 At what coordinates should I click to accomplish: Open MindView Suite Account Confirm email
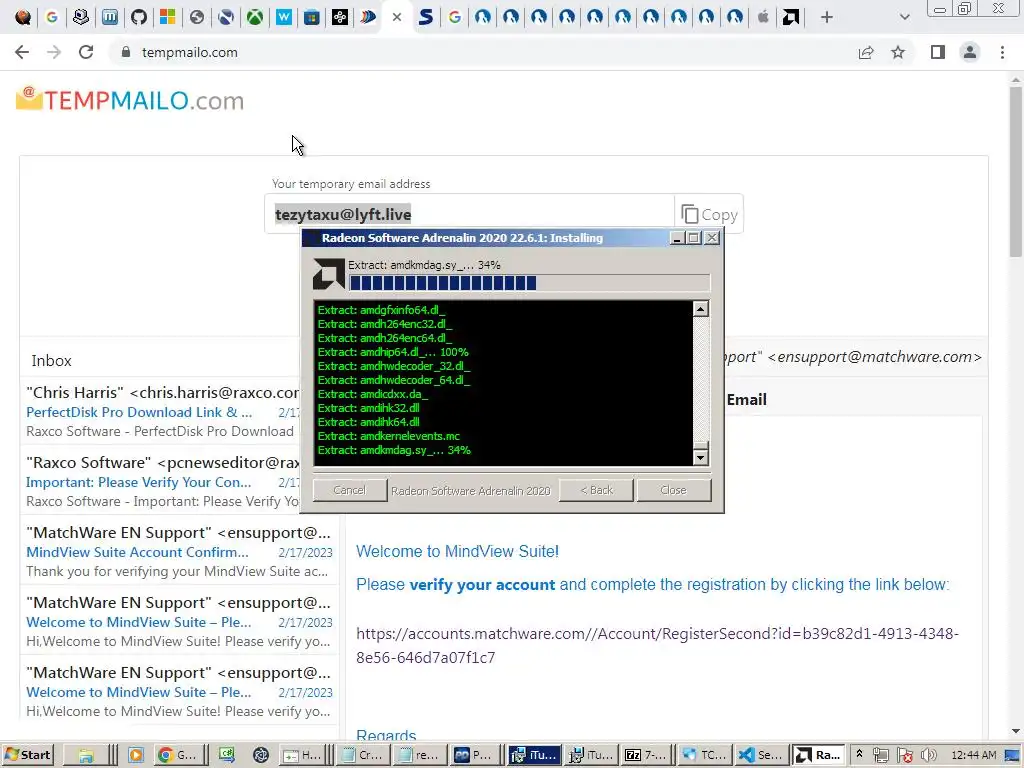coord(137,552)
